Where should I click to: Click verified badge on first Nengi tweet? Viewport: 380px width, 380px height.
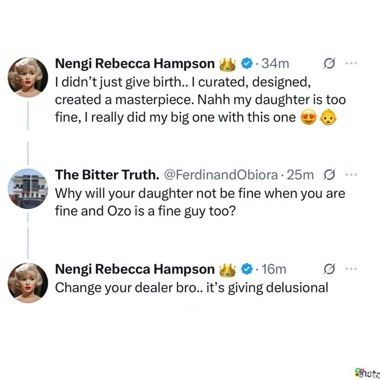(x=246, y=63)
